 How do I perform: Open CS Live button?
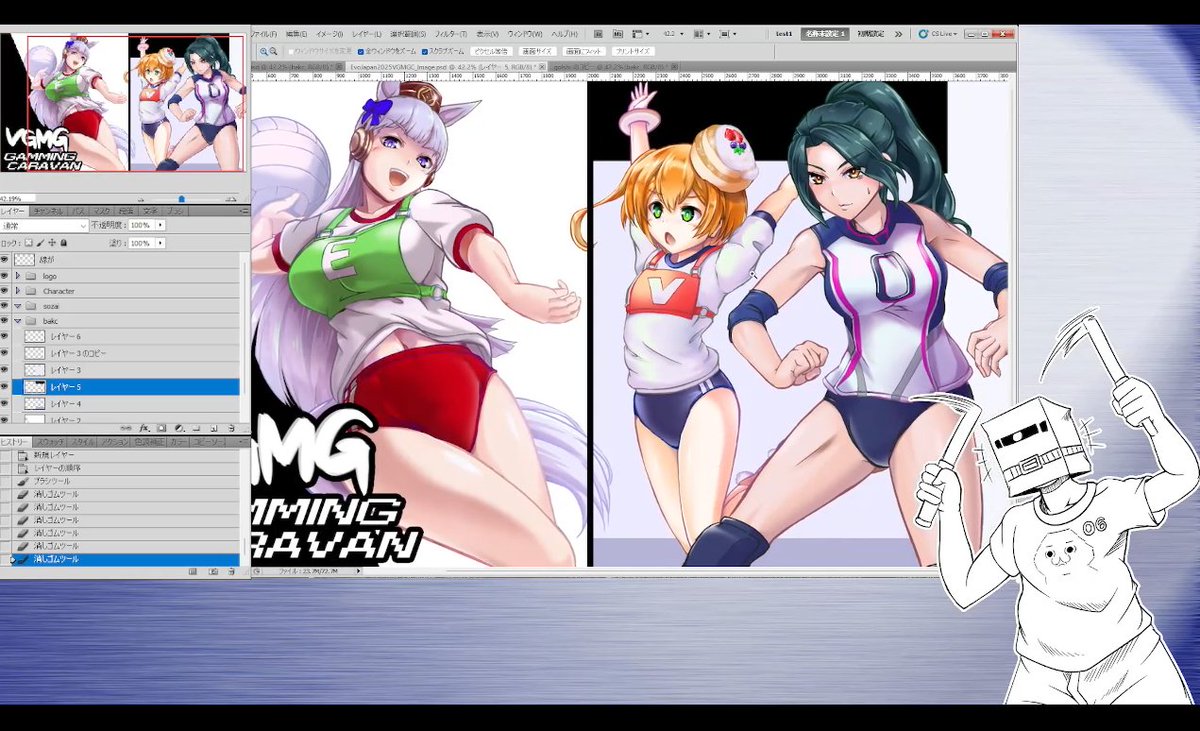(939, 33)
